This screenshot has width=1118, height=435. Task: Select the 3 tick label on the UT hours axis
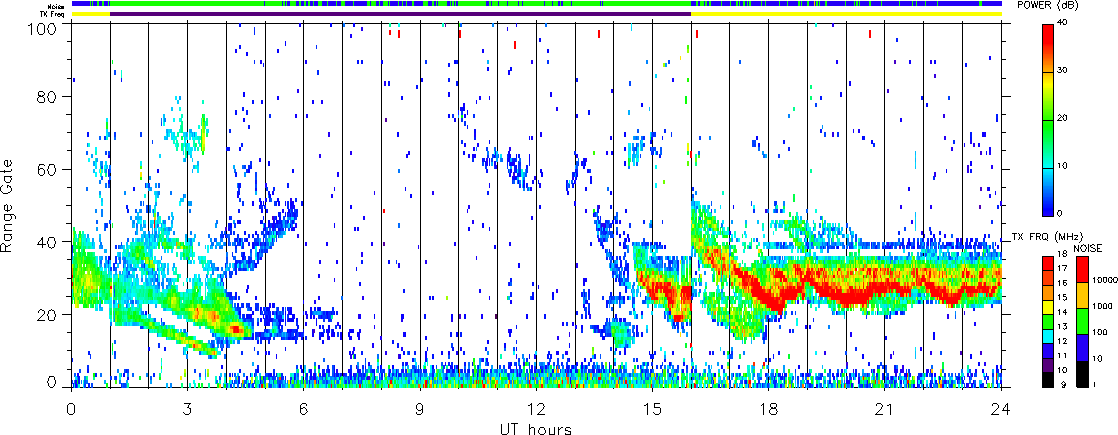click(188, 409)
